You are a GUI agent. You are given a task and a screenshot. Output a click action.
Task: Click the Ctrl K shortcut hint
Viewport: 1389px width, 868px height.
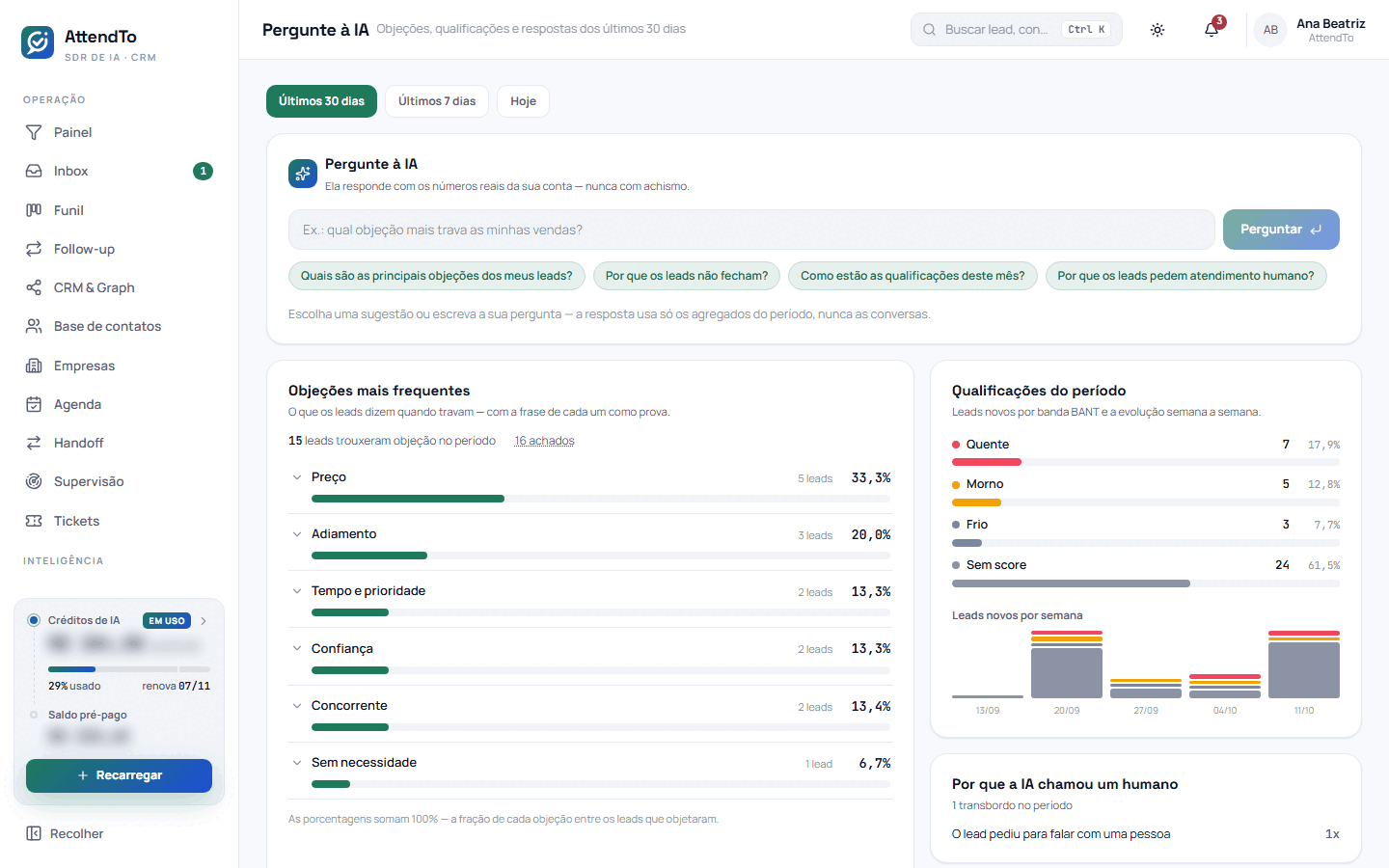1086,30
